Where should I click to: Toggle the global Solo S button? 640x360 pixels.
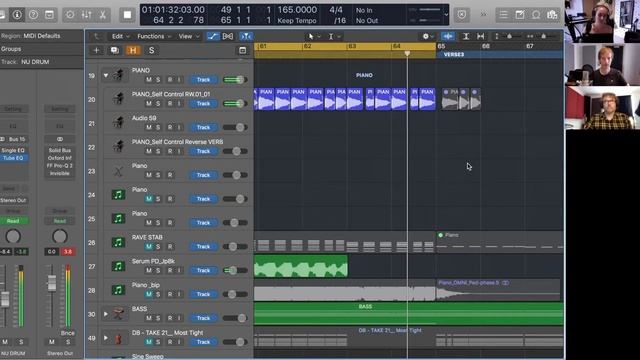pos(151,50)
